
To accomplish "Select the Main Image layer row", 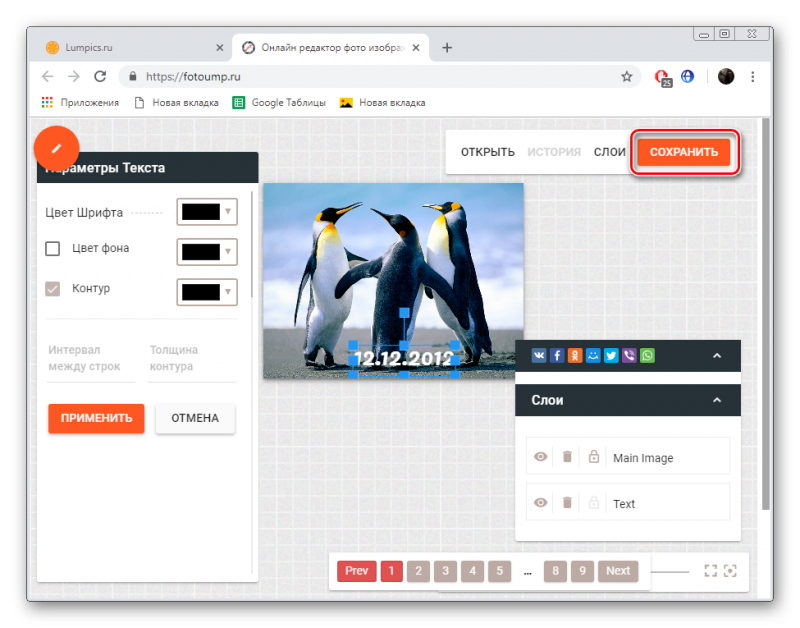I will point(628,457).
